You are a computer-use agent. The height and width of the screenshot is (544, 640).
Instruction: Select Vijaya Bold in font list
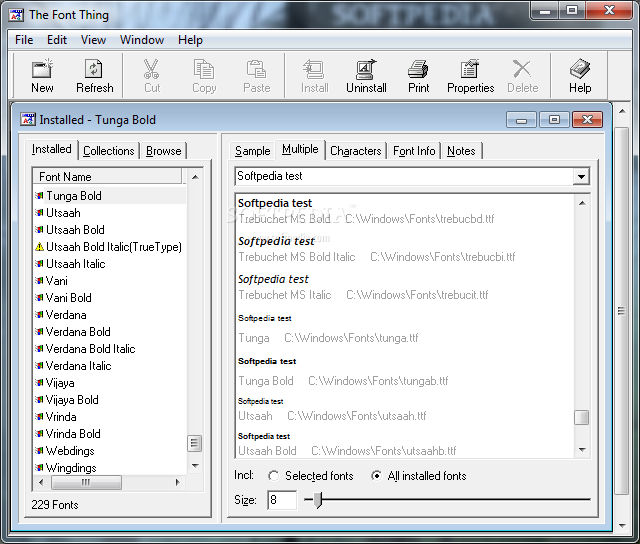[x=72, y=400]
